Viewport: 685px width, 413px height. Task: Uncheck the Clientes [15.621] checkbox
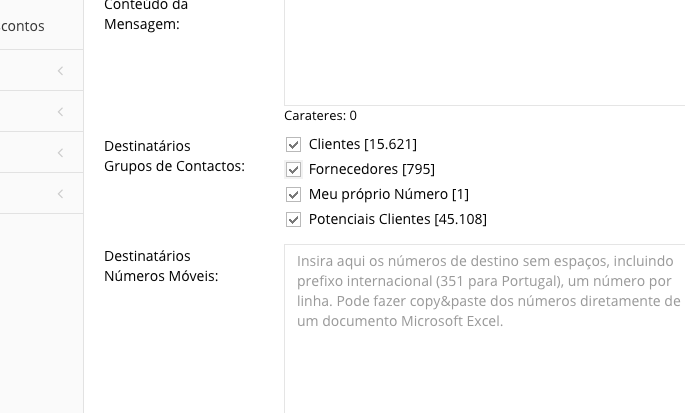point(293,144)
